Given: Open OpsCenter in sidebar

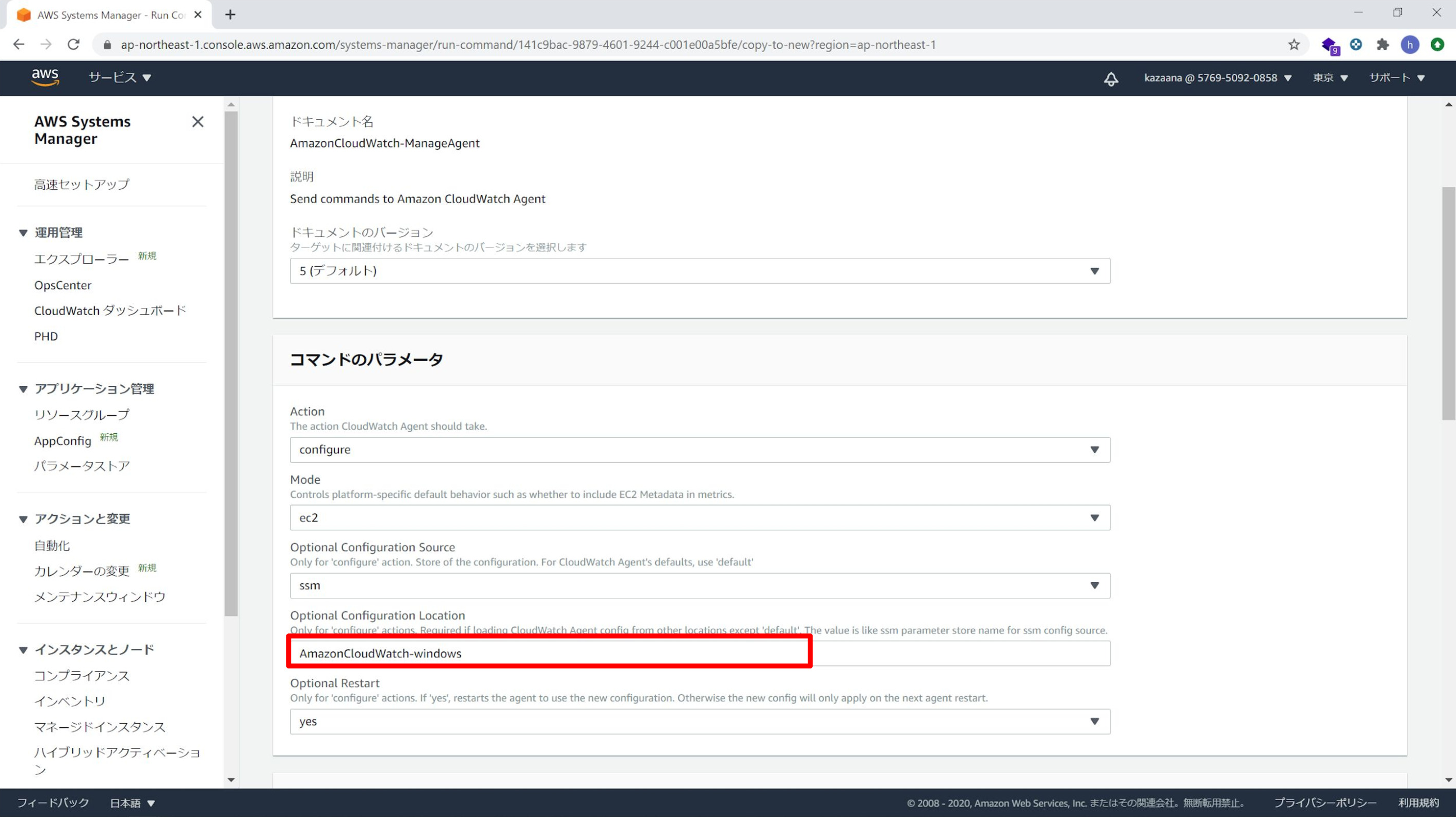Looking at the screenshot, I should click(x=63, y=285).
